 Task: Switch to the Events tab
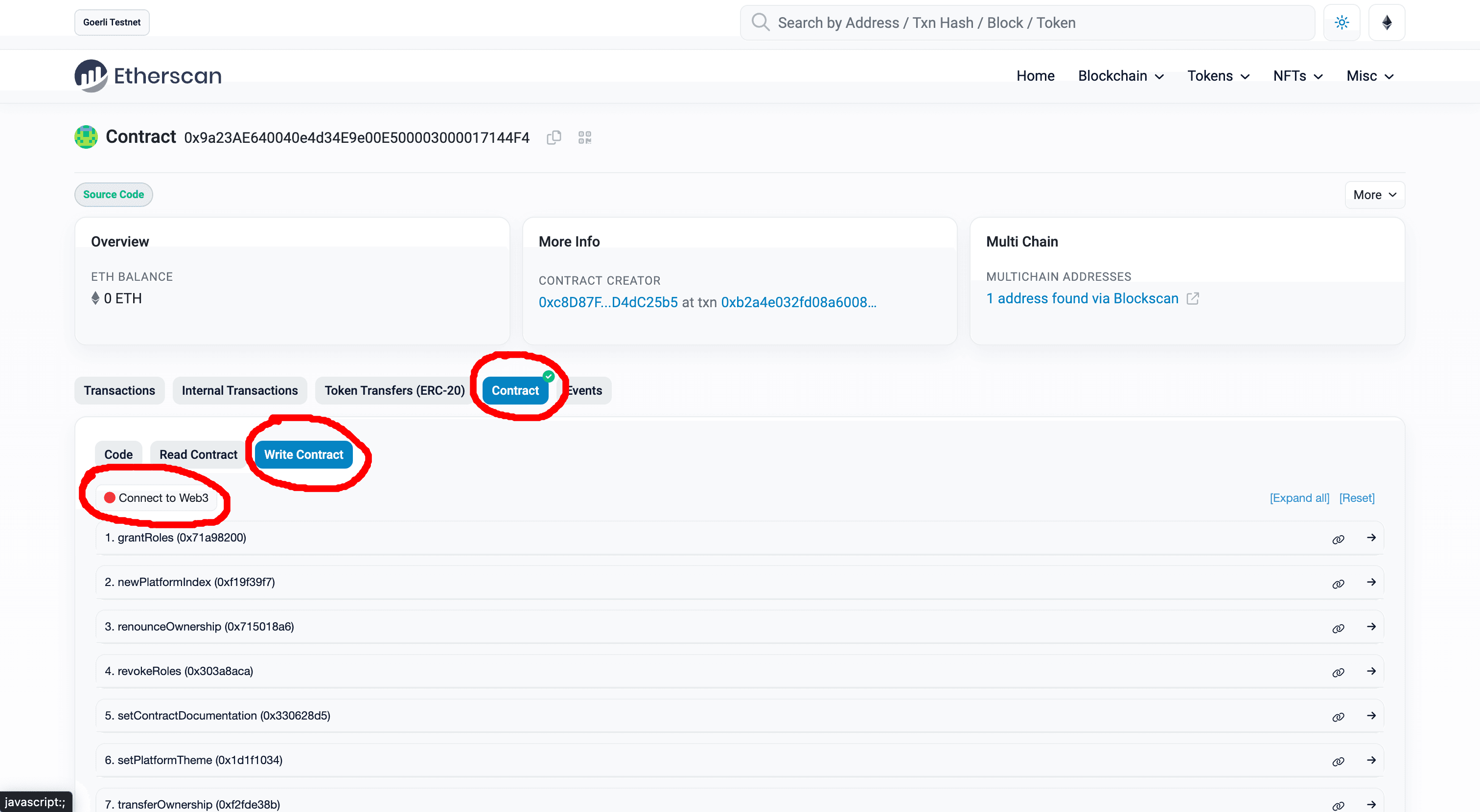[x=585, y=390]
